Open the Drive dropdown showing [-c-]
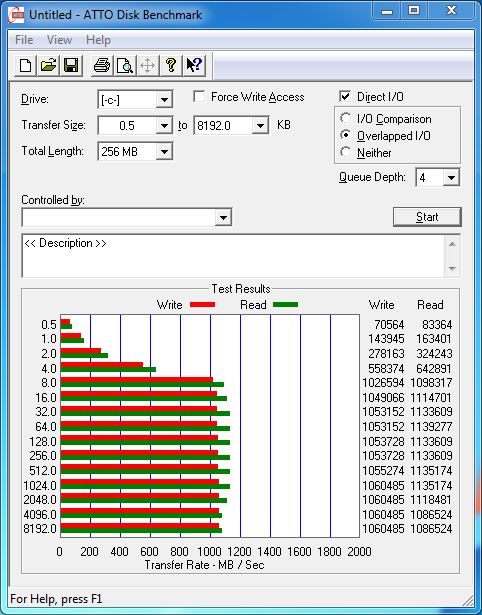 point(164,100)
